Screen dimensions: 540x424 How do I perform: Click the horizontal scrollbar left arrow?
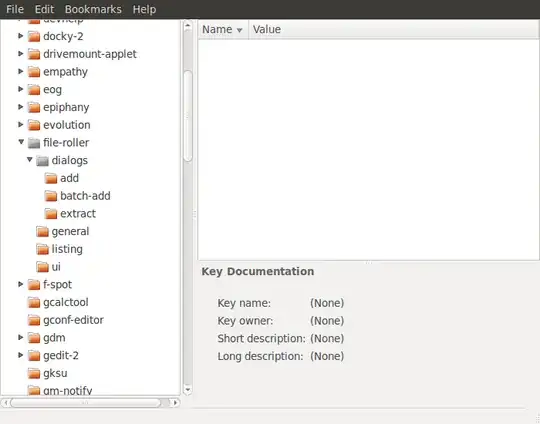5,402
